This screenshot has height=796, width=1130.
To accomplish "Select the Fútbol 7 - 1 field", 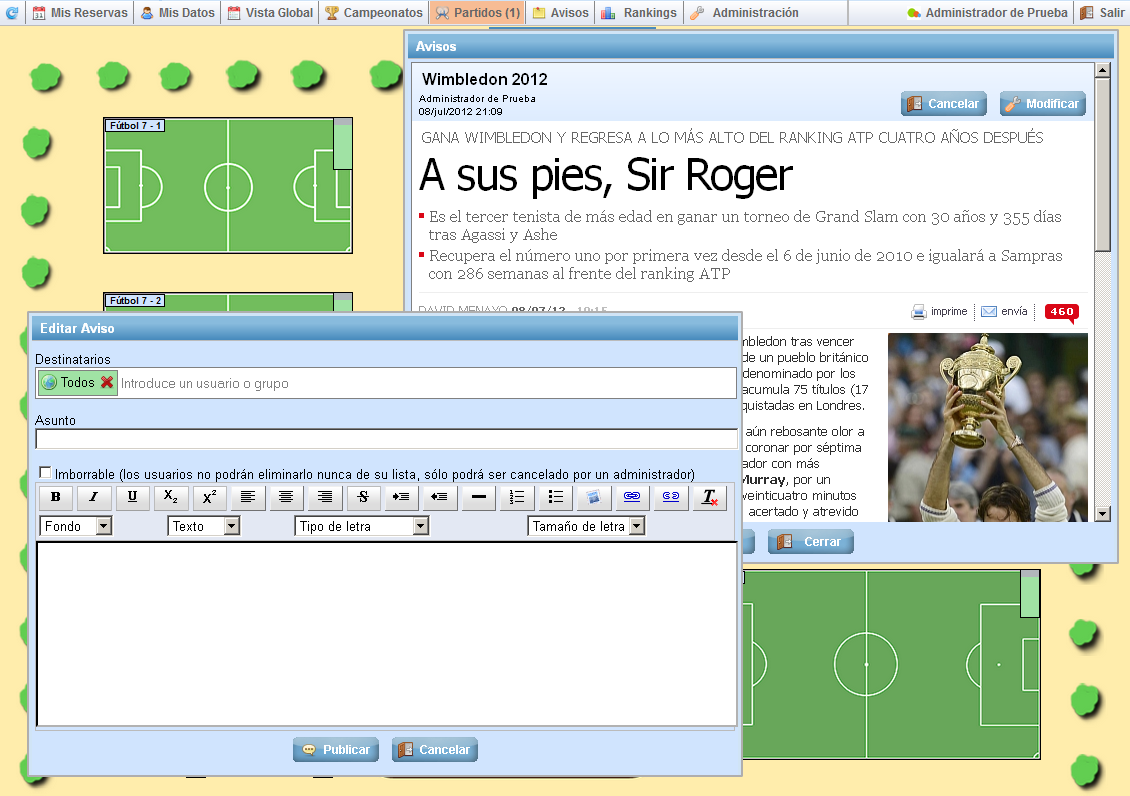I will pos(228,186).
